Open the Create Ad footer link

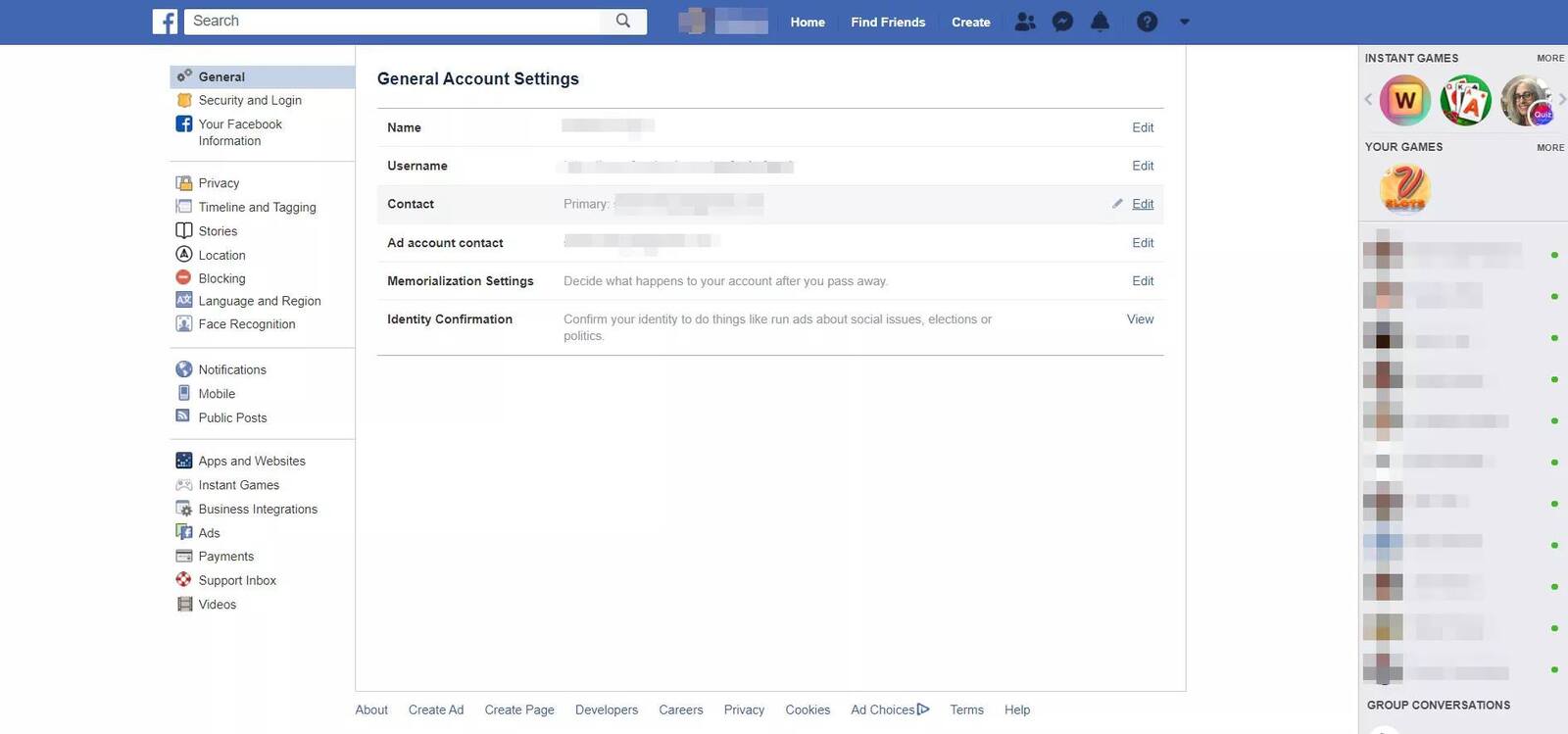click(x=436, y=710)
